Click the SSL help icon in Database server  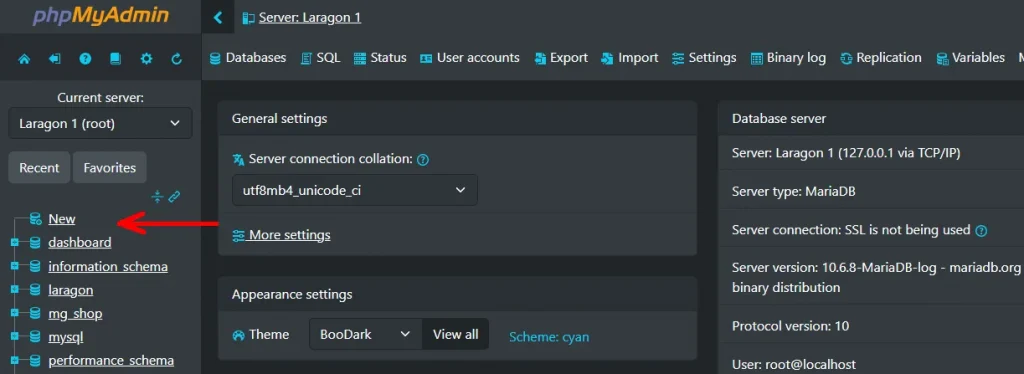981,230
